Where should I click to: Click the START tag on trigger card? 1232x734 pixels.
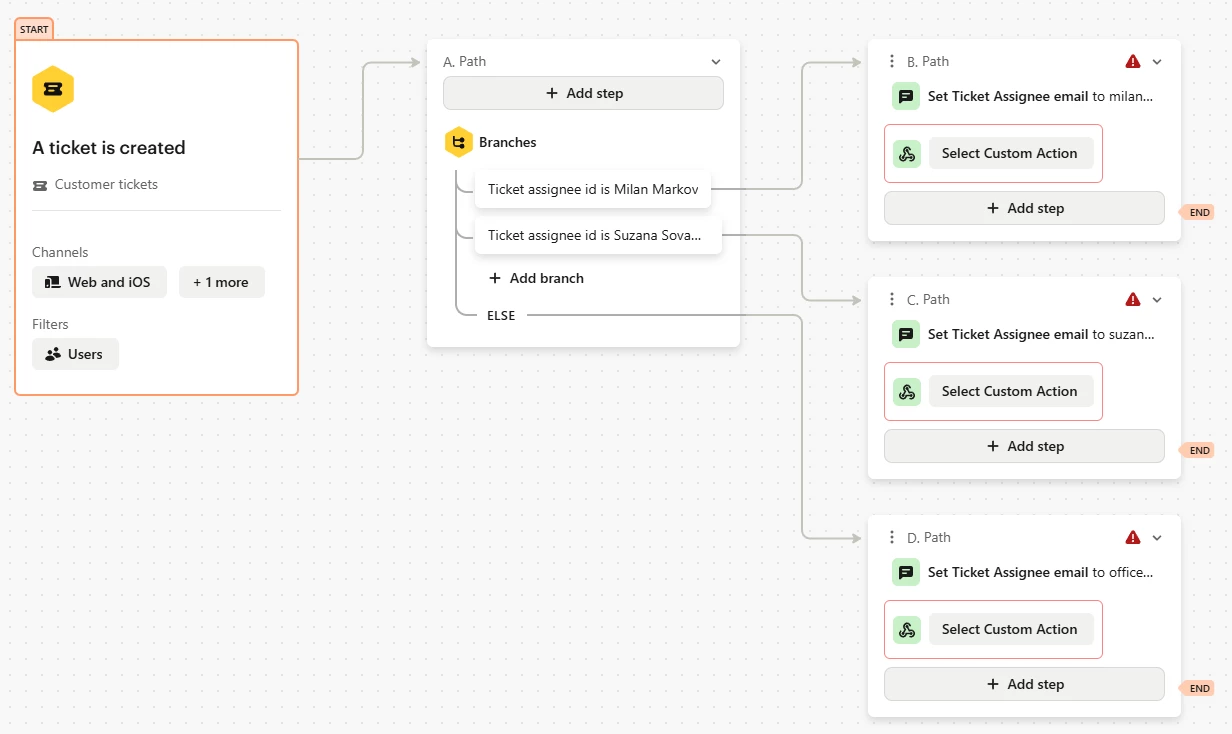coord(34,29)
